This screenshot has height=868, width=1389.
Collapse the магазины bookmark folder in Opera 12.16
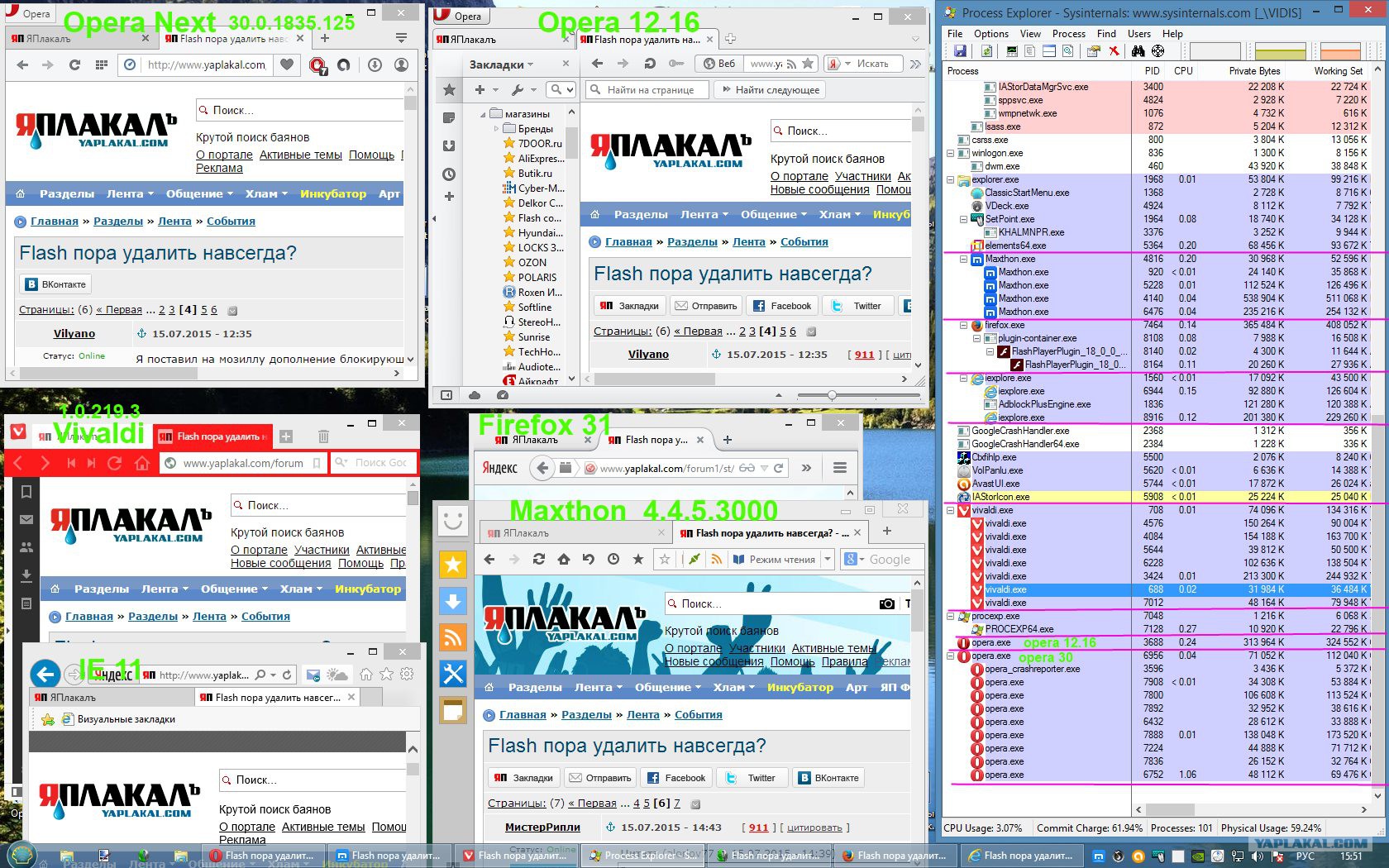point(483,114)
